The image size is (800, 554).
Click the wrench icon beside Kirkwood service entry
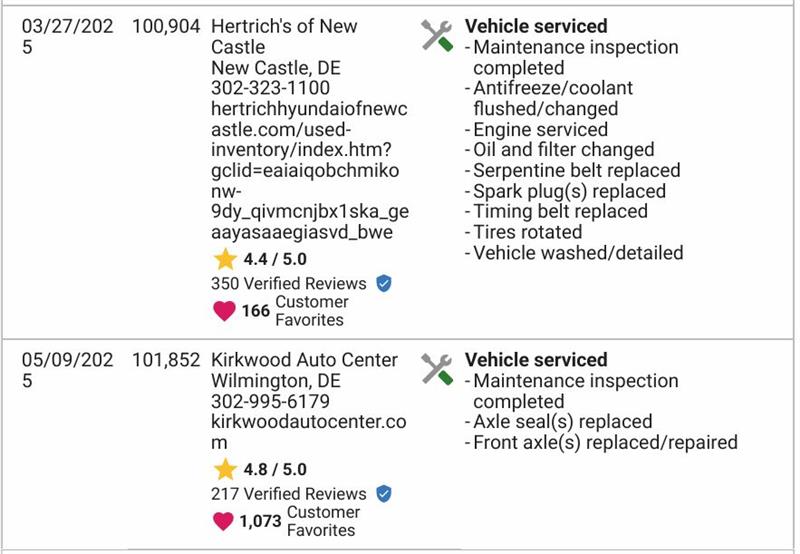point(438,369)
